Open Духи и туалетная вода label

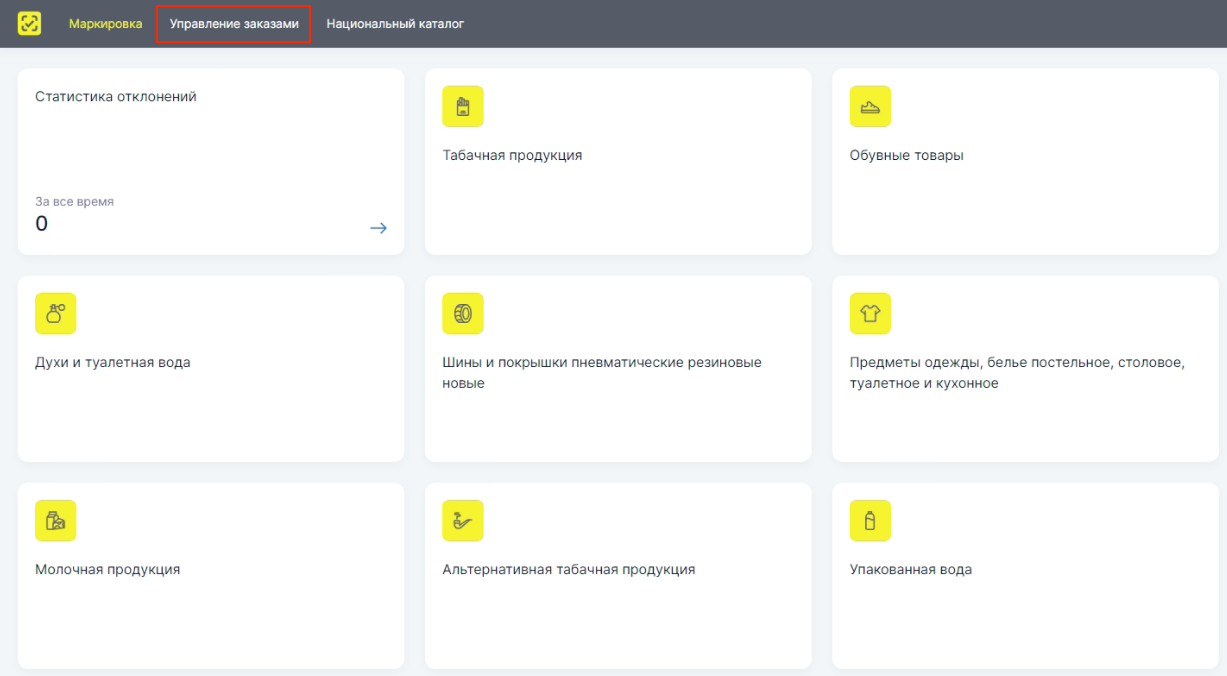coord(112,362)
